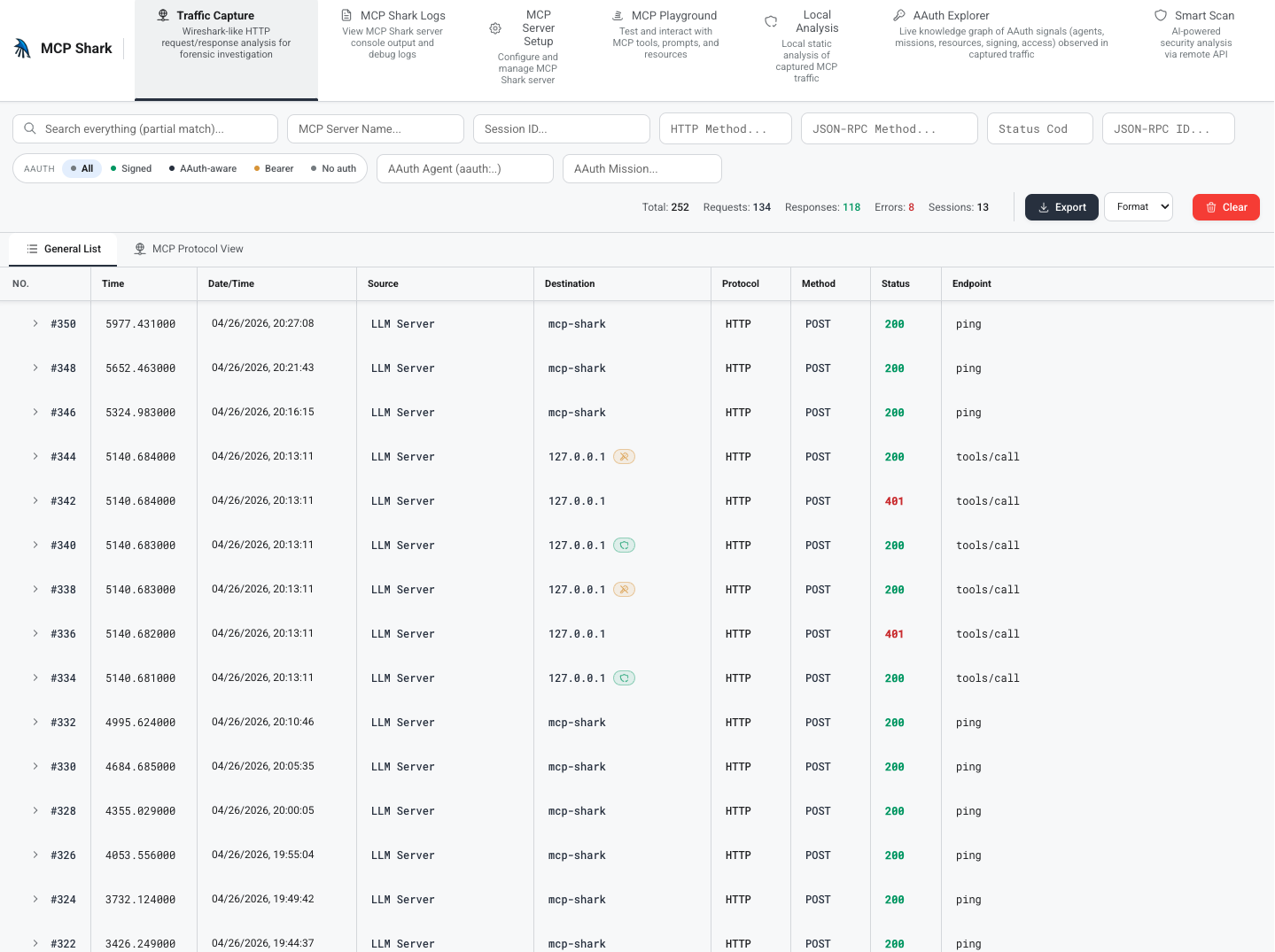Viewport: 1275px width, 952px height.
Task: Click the MCP Shark brand name
Action: click(76, 49)
